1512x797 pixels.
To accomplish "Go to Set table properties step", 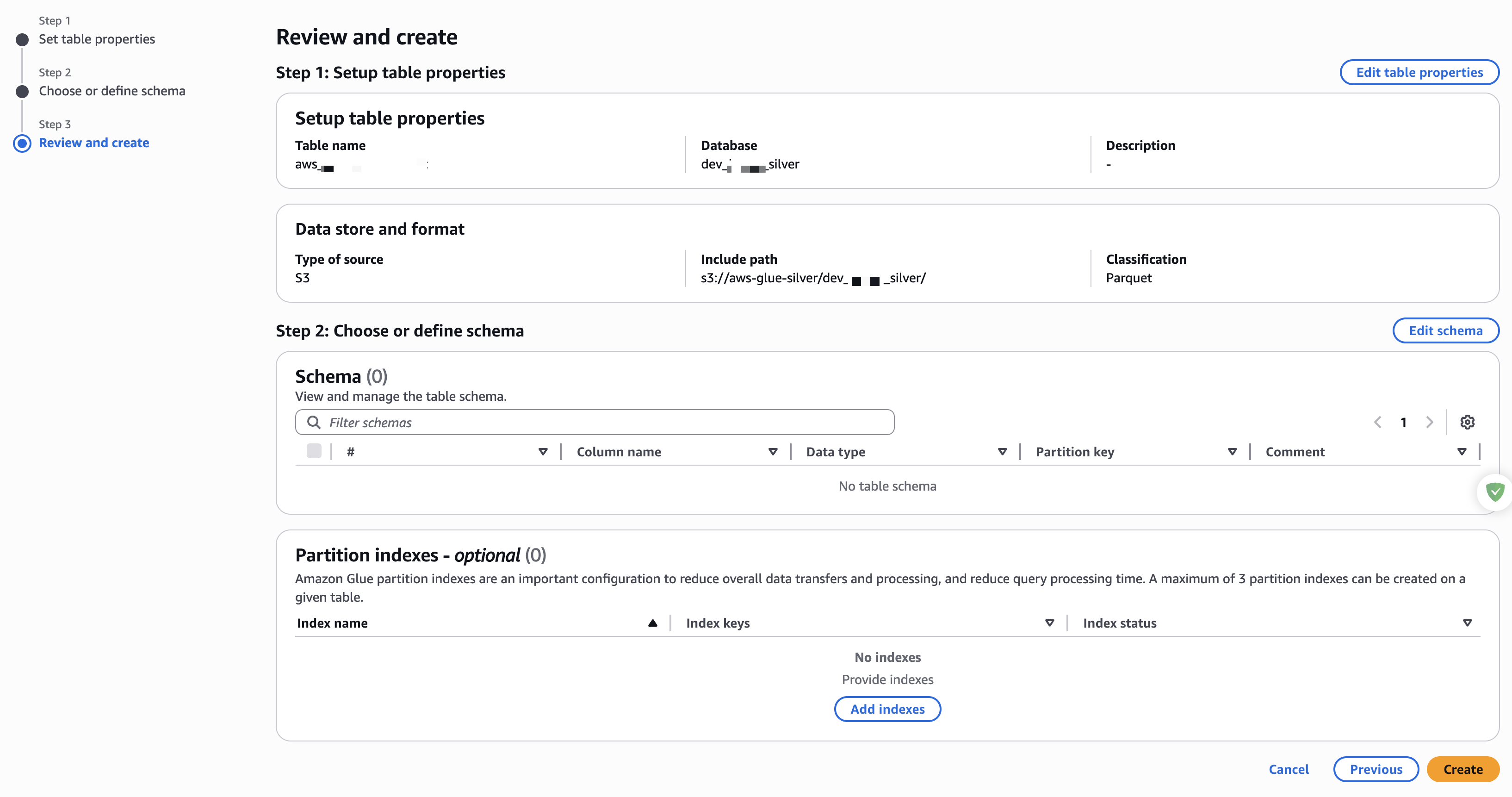I will pos(97,39).
